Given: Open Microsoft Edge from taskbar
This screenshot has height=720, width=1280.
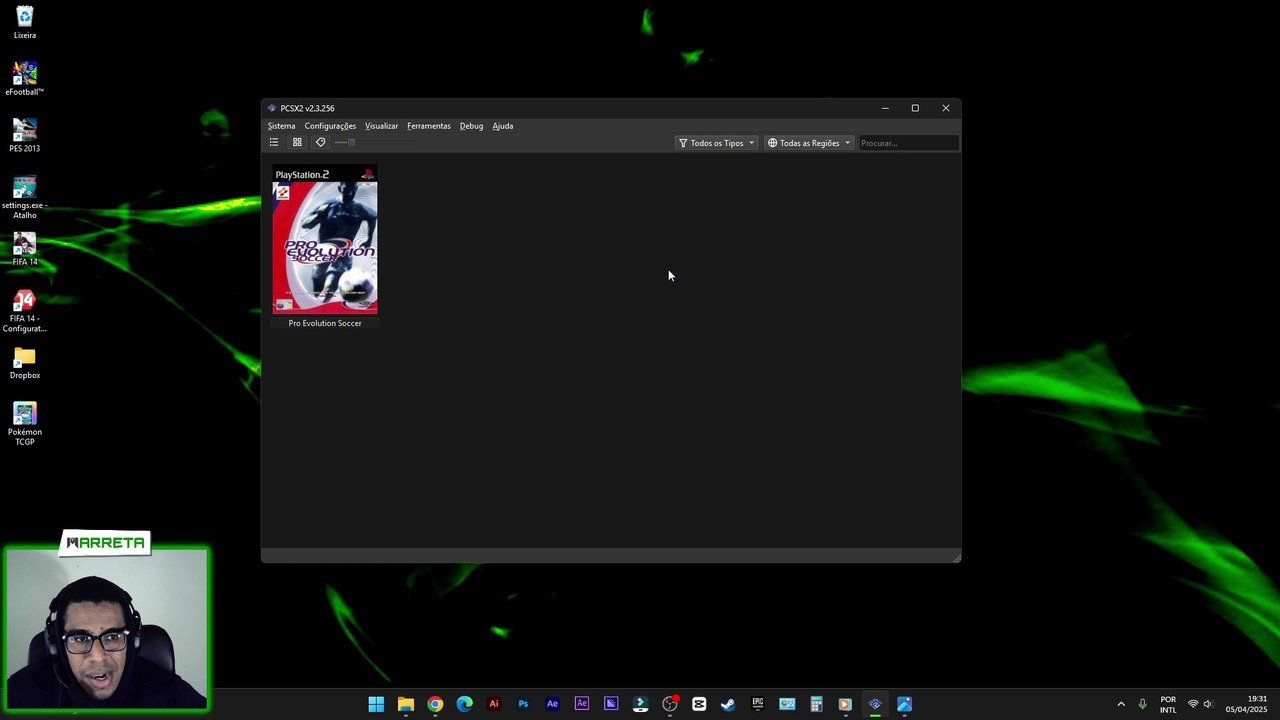Looking at the screenshot, I should [464, 704].
